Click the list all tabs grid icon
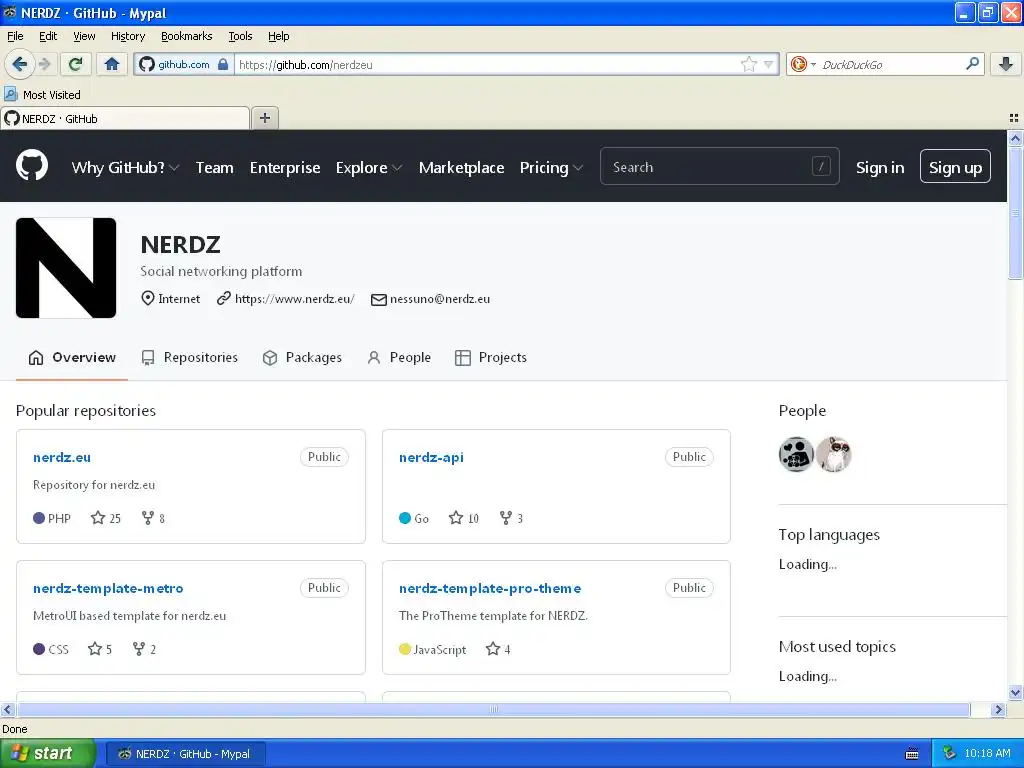Image resolution: width=1024 pixels, height=768 pixels. pyautogui.click(x=1014, y=118)
